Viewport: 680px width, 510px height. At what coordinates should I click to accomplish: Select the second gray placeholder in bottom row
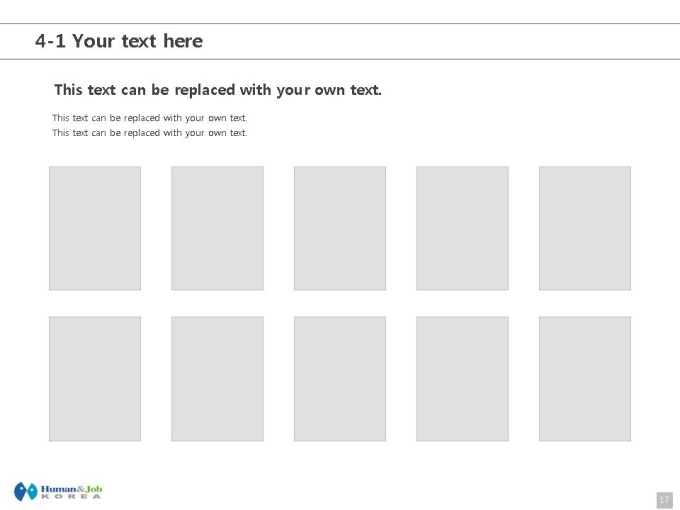[217, 379]
